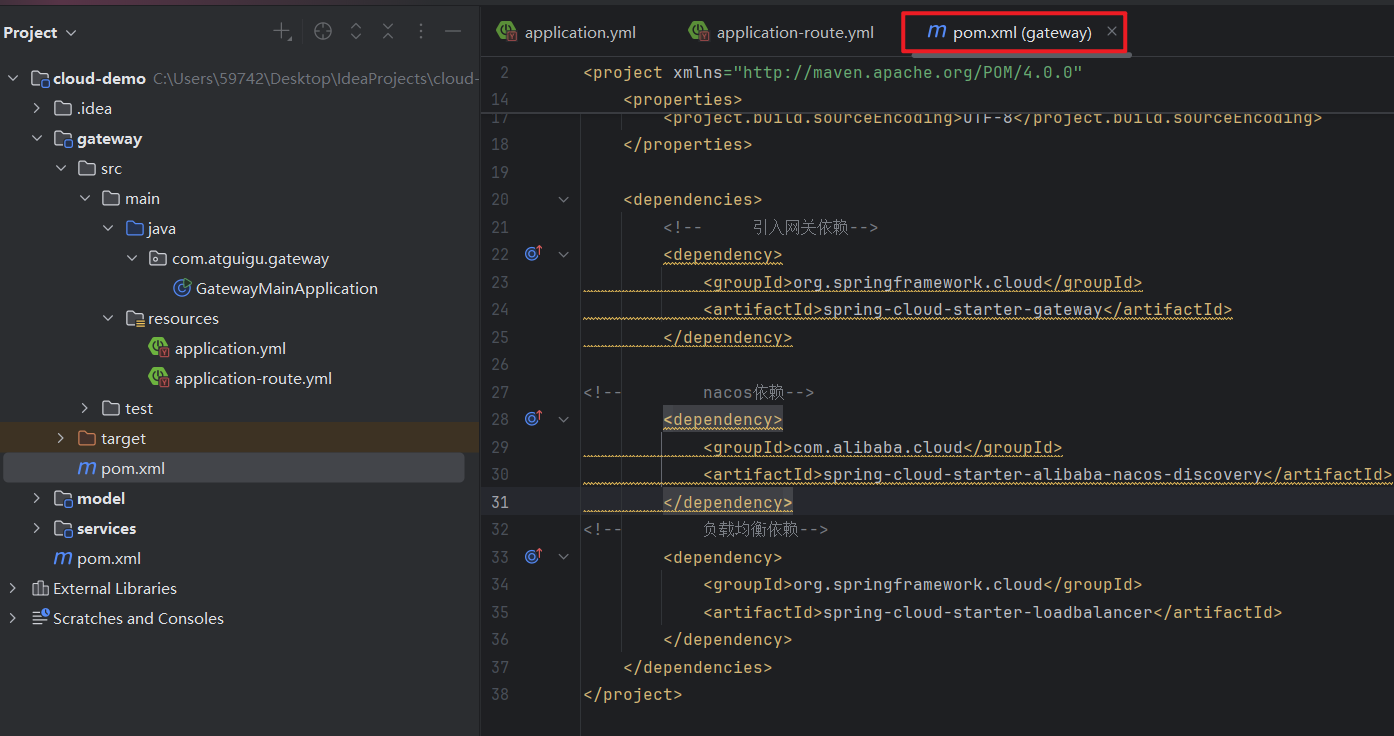Click line number 31 in gutter
Image resolution: width=1394 pixels, height=736 pixels.
point(499,502)
